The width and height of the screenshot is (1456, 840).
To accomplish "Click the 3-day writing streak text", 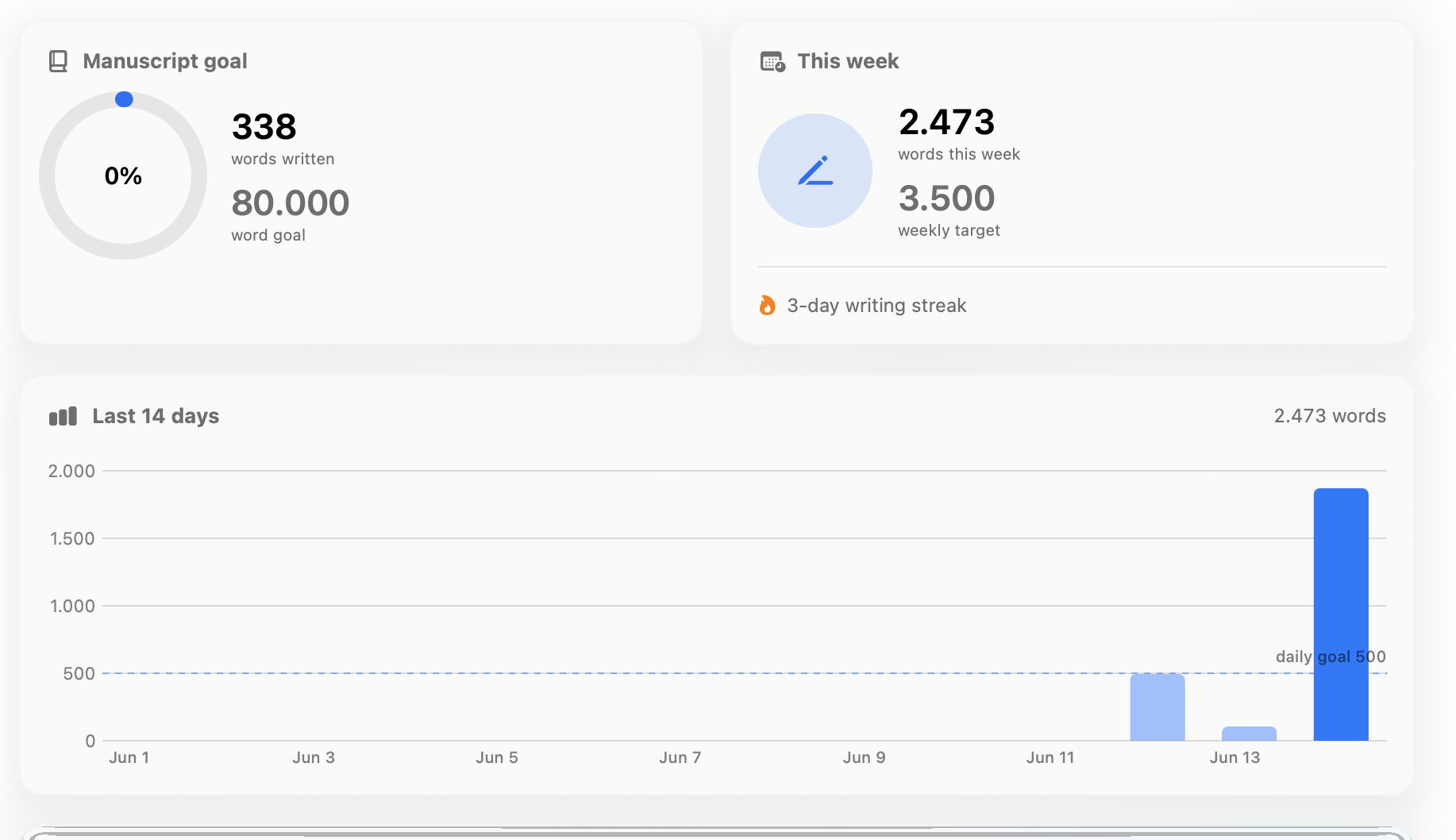I will (876, 306).
